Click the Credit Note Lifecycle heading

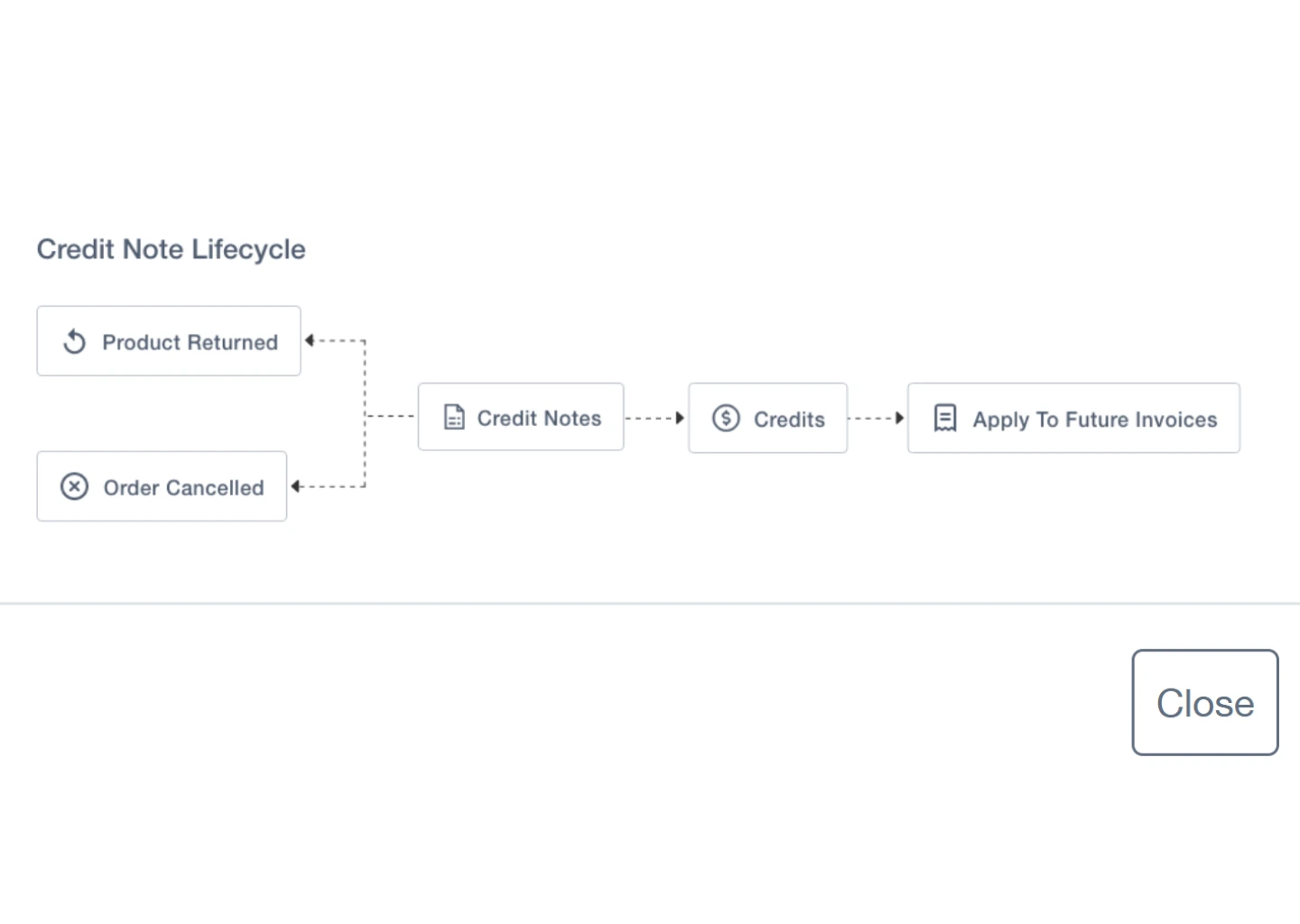tap(171, 249)
